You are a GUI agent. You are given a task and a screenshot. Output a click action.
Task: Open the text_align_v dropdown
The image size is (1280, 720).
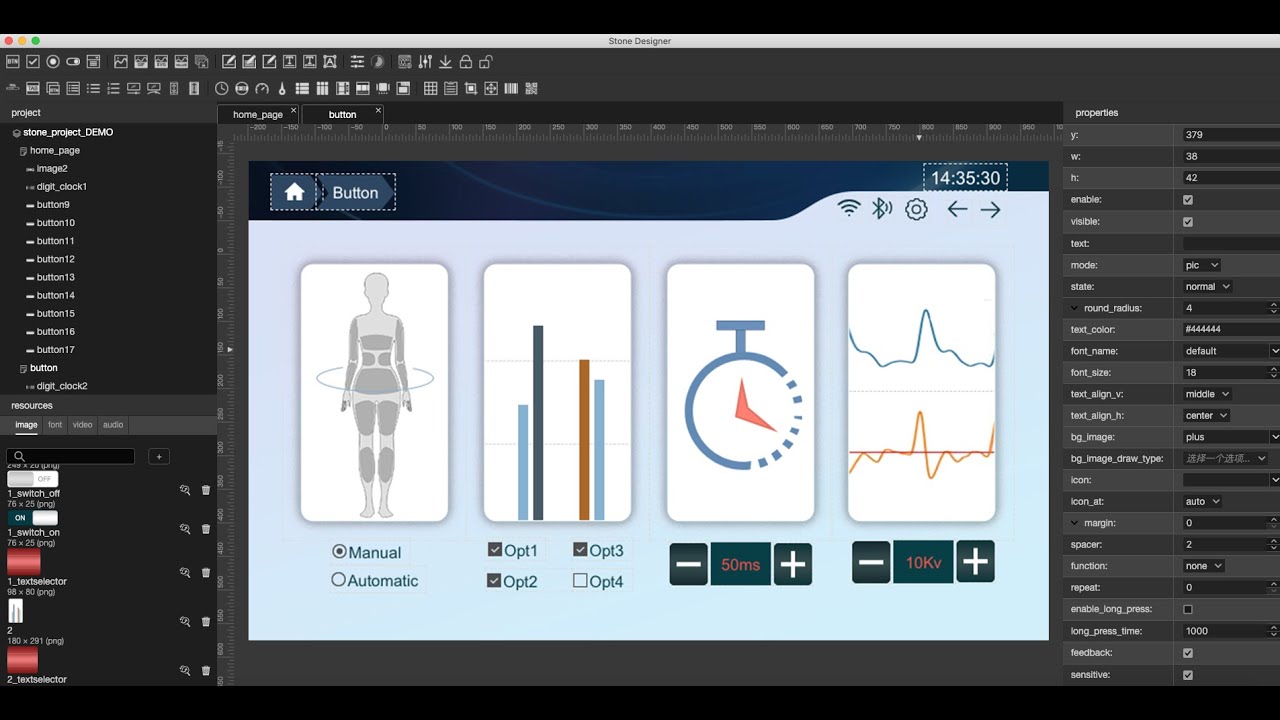[x=1207, y=394]
